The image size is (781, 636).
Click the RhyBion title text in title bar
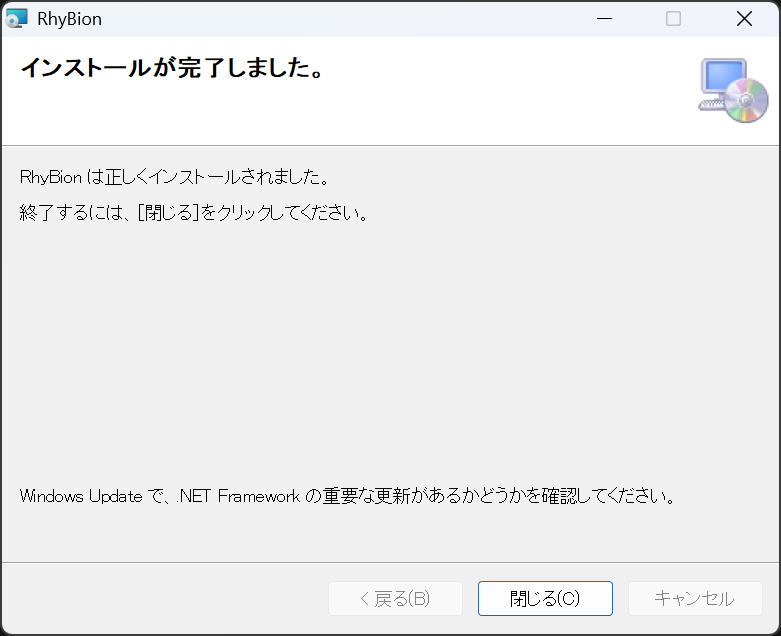69,19
